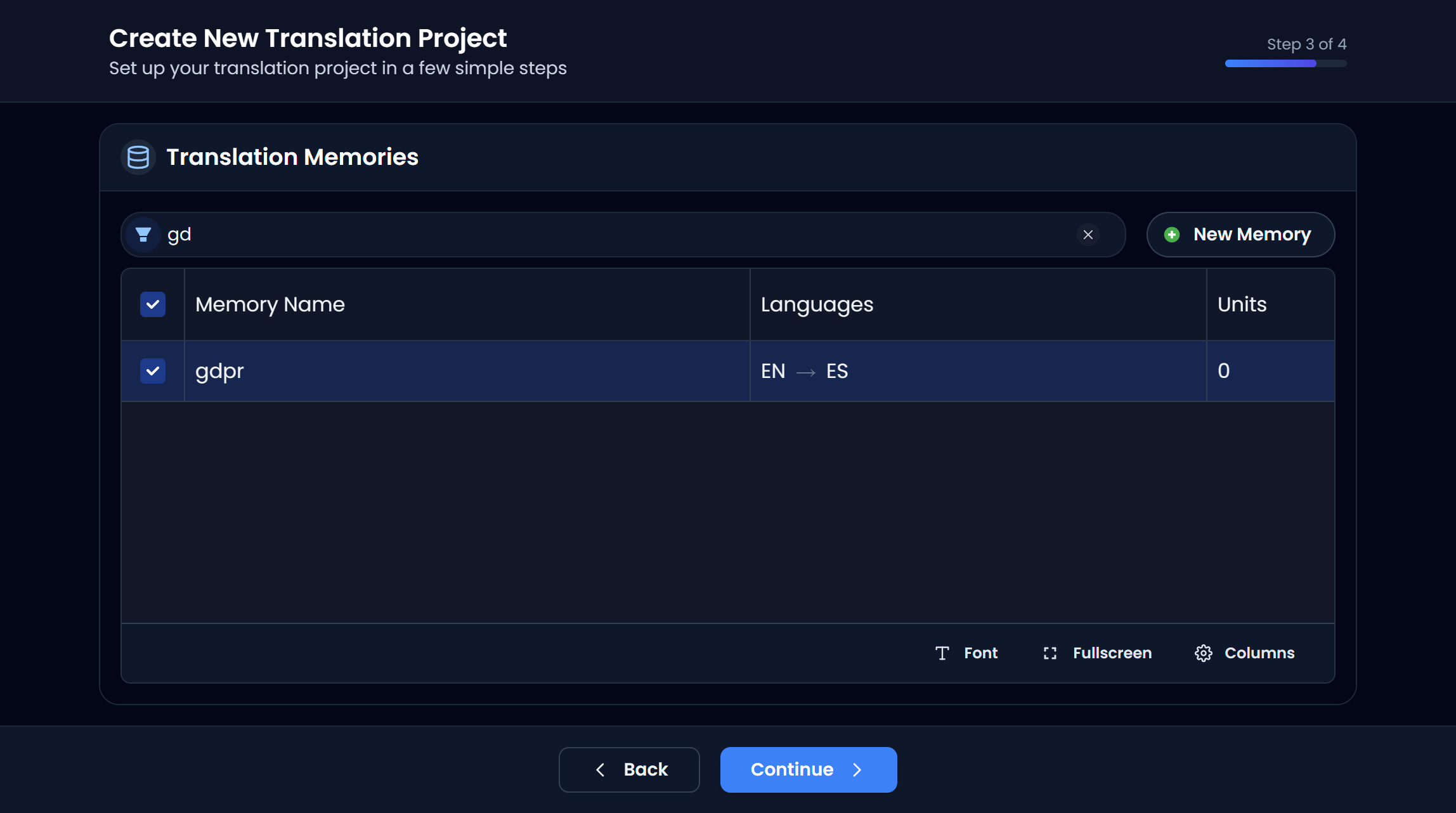Click the Translation Memories database icon
The height and width of the screenshot is (813, 1456).
tap(138, 157)
